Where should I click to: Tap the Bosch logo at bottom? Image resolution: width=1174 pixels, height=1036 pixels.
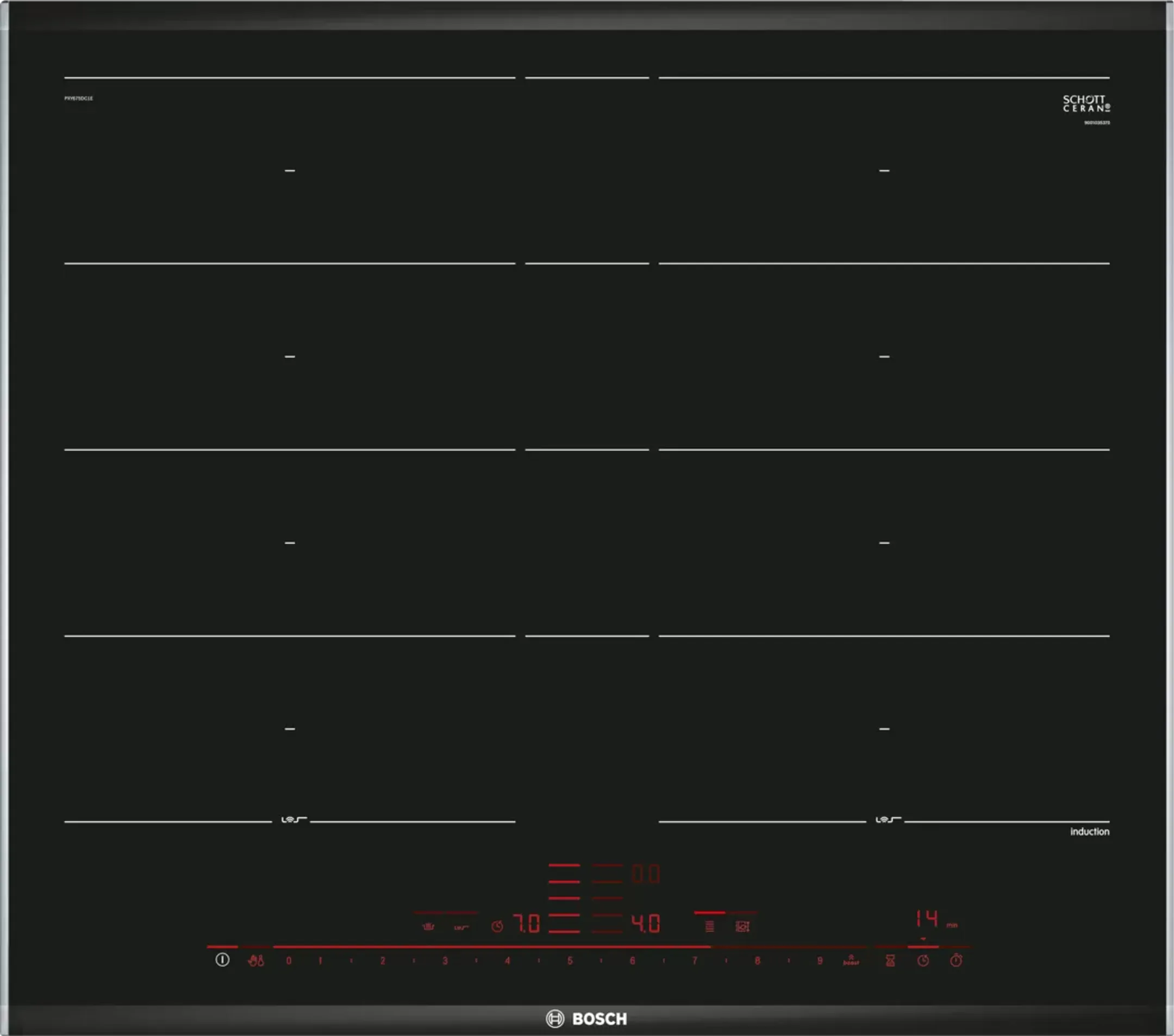coord(586,1018)
